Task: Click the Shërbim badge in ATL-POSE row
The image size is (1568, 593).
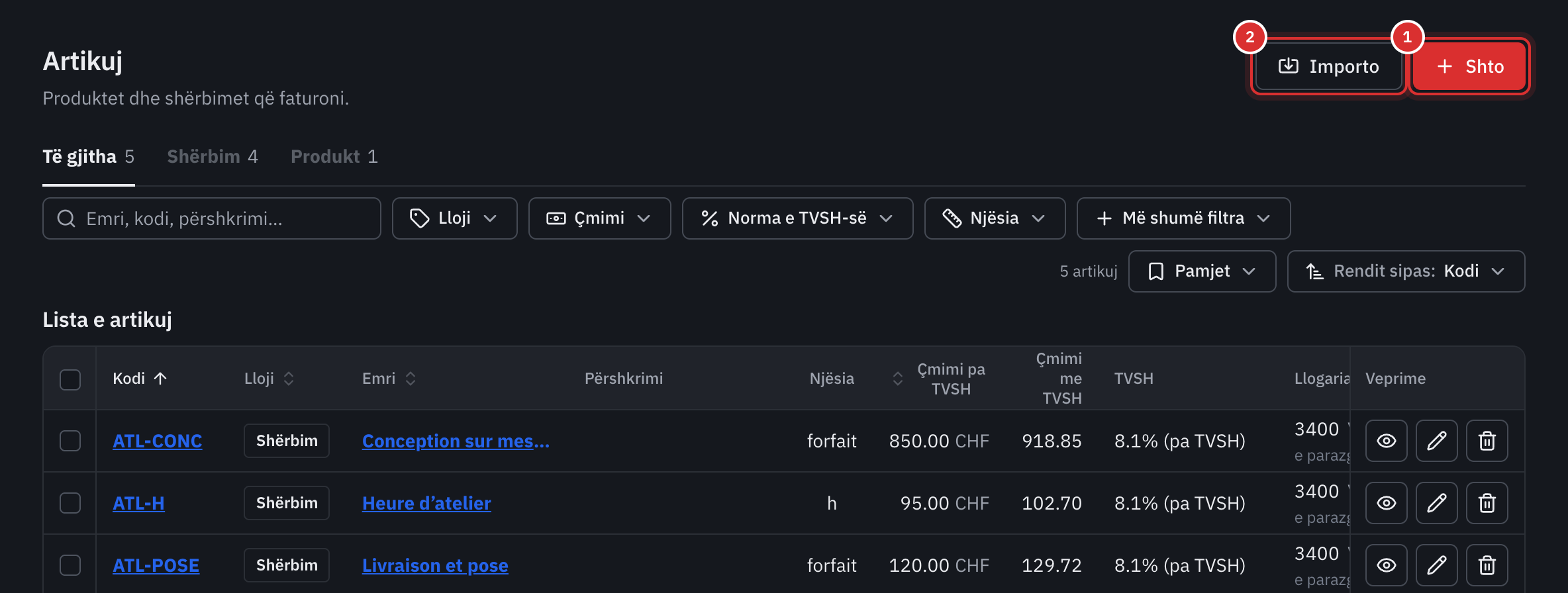Action: (287, 565)
